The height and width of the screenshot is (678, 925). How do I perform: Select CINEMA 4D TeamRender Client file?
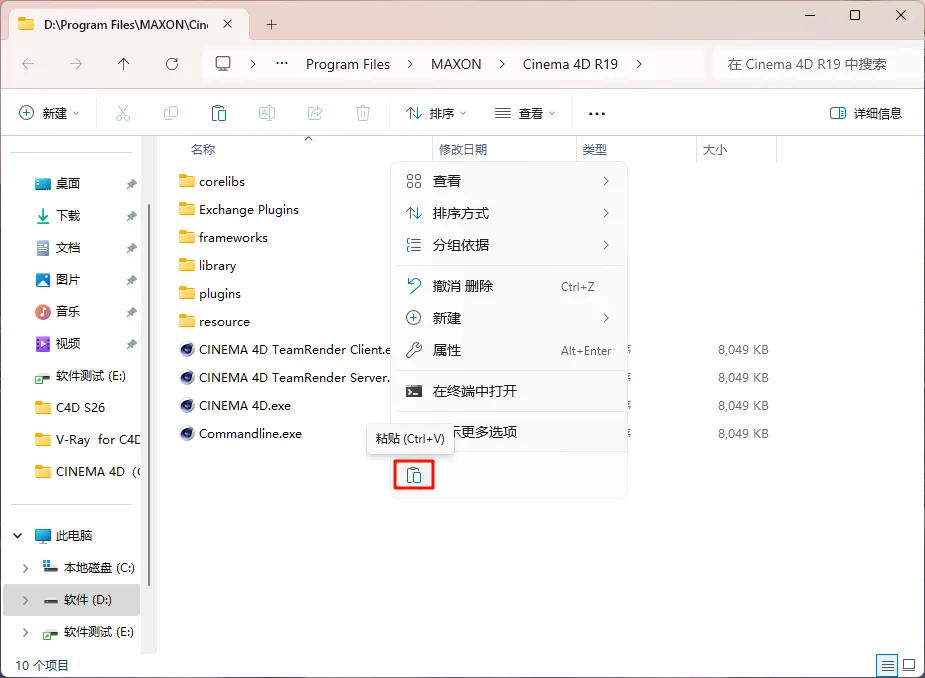(285, 349)
